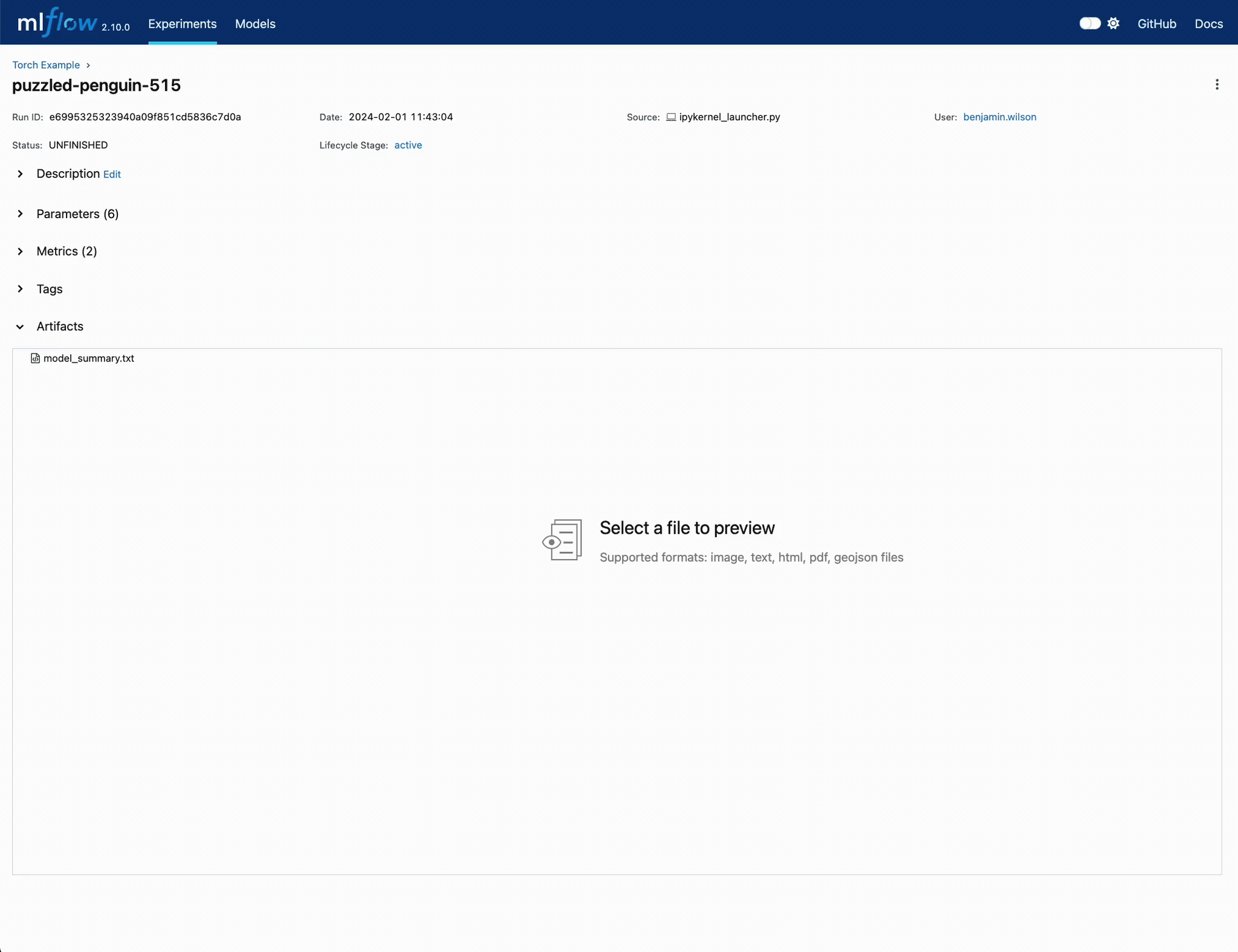Expand the Metrics (2) section
The height and width of the screenshot is (952, 1238).
pos(21,251)
